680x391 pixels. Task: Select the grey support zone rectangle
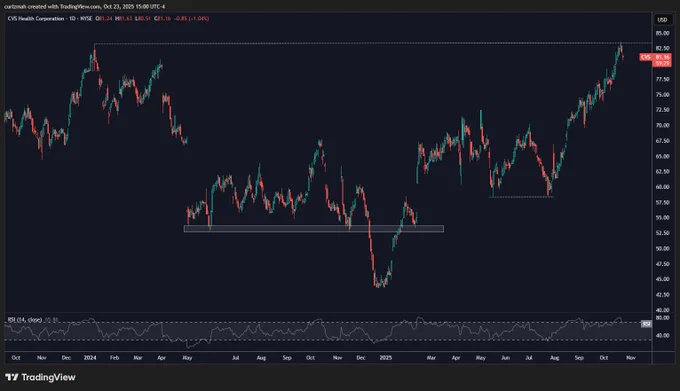[x=314, y=228]
